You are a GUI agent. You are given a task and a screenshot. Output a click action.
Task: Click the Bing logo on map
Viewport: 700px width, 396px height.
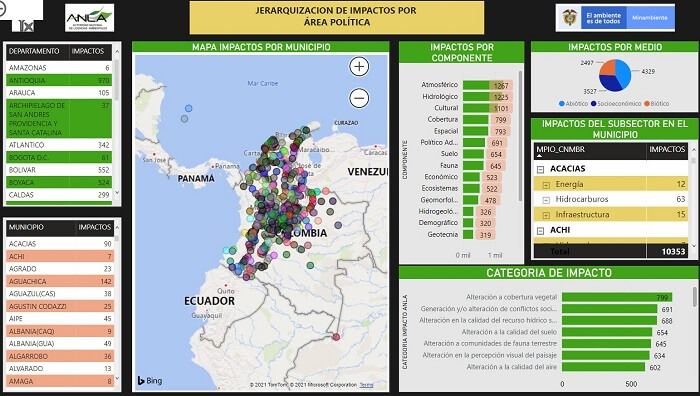pos(150,381)
